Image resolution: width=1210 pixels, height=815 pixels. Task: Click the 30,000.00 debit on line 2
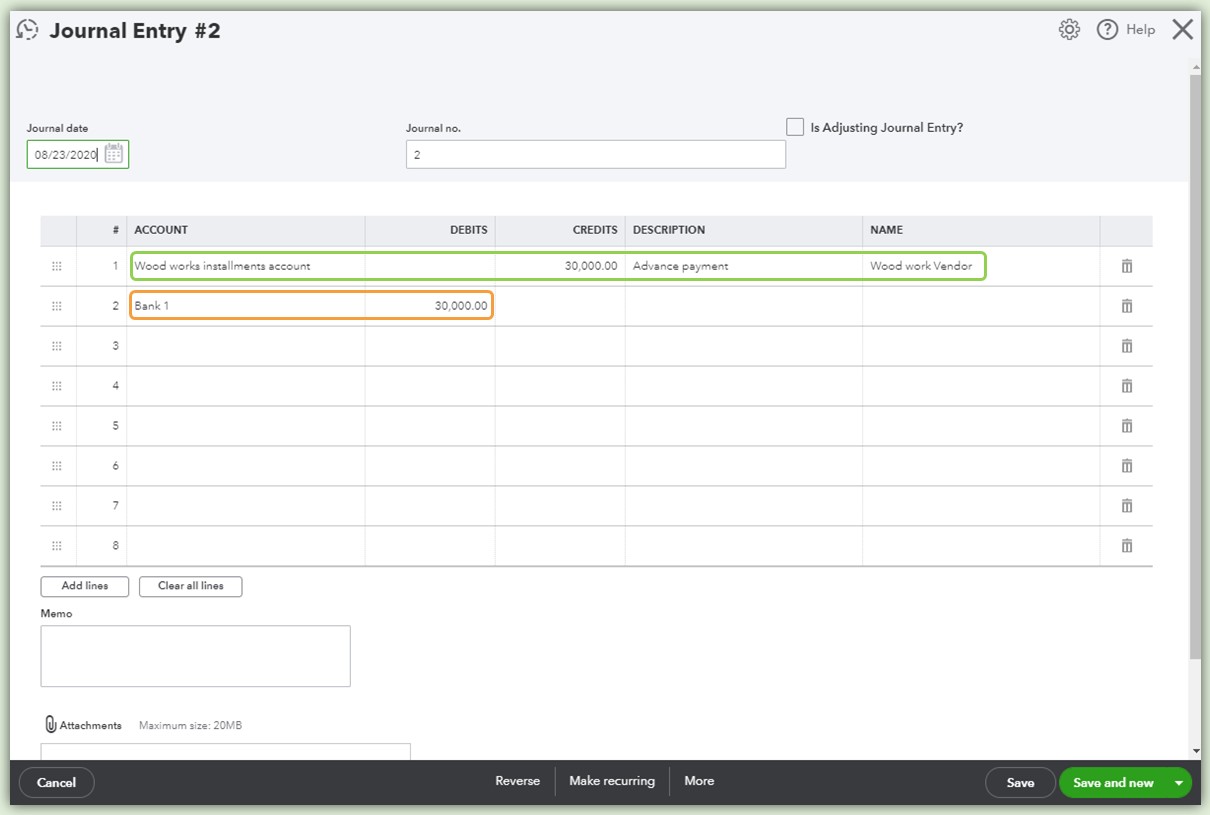pos(430,306)
